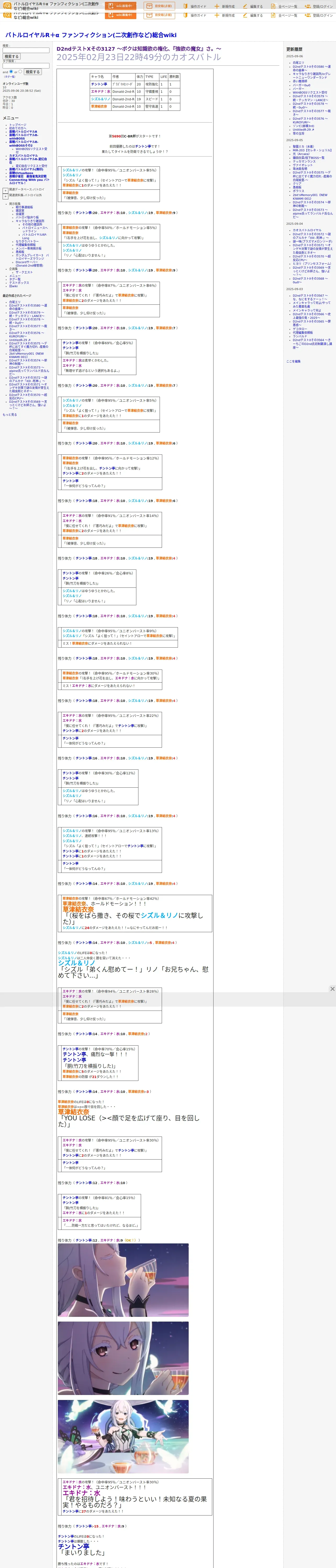Open 聖園ミカ（水着） in 更新履歴

click(303, 147)
